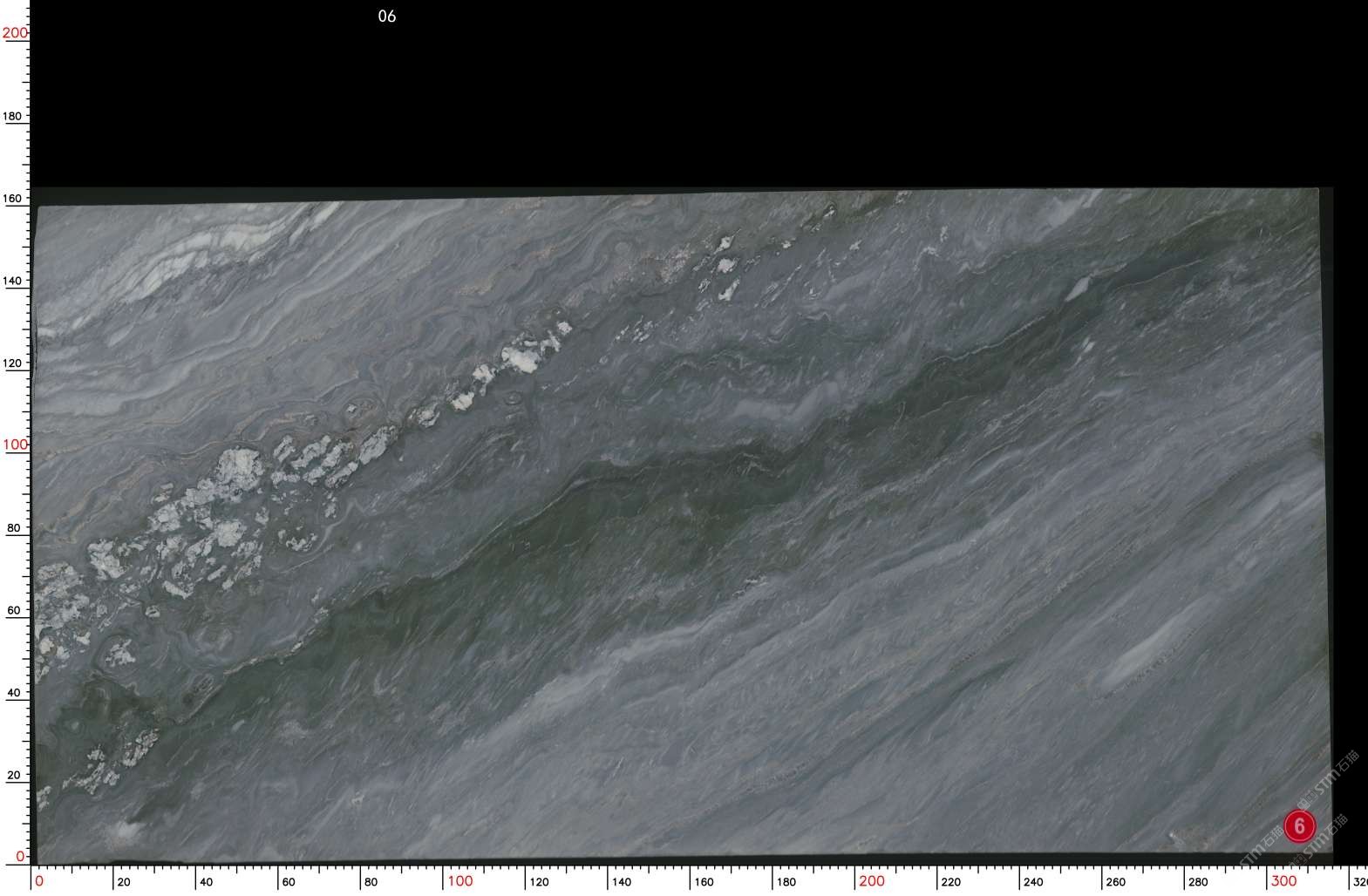Click the red 0 on the horizontal ruler
The height and width of the screenshot is (896, 1368).
pos(39,881)
